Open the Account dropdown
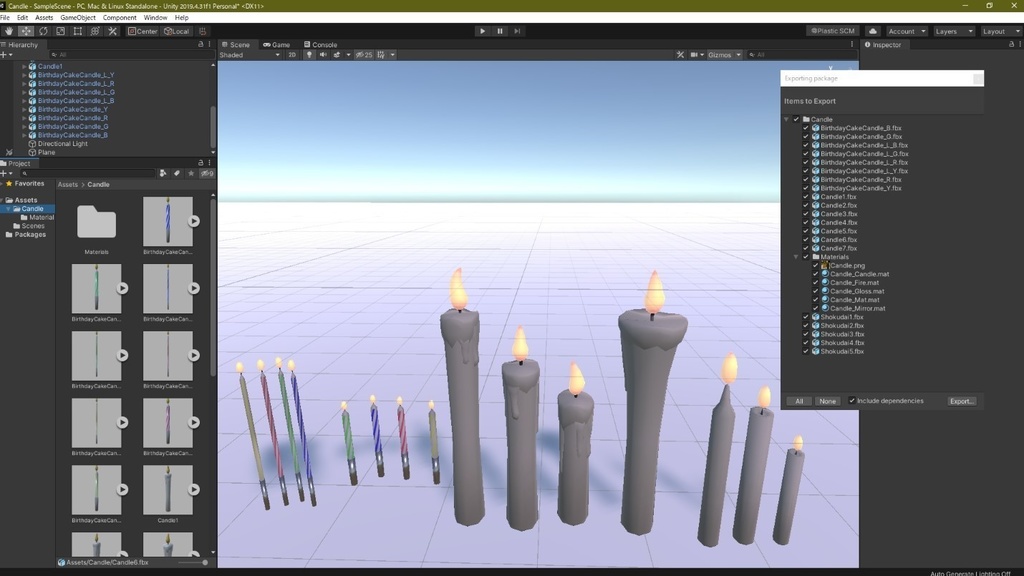The image size is (1024, 576). click(x=906, y=31)
